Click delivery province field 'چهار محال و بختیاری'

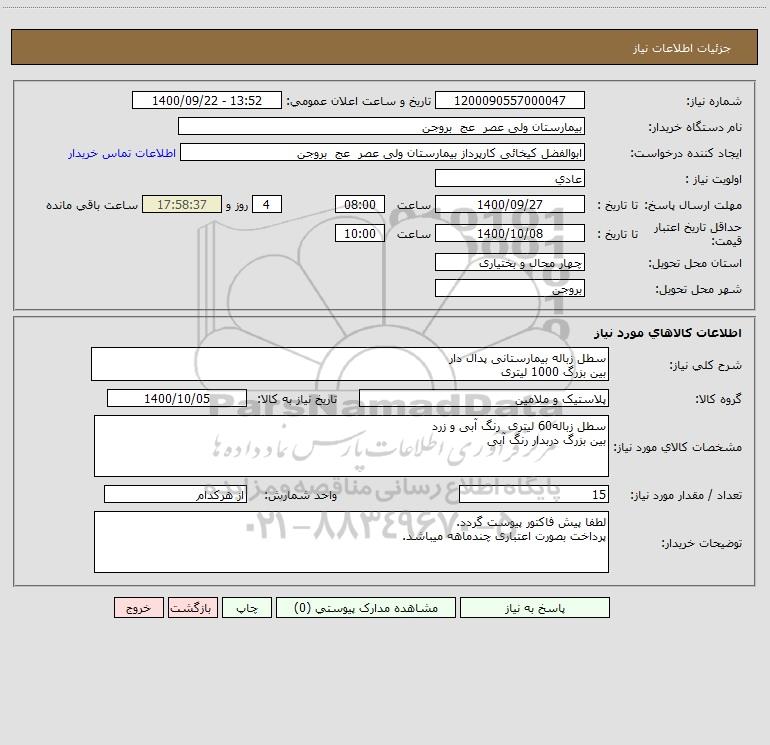510,263
